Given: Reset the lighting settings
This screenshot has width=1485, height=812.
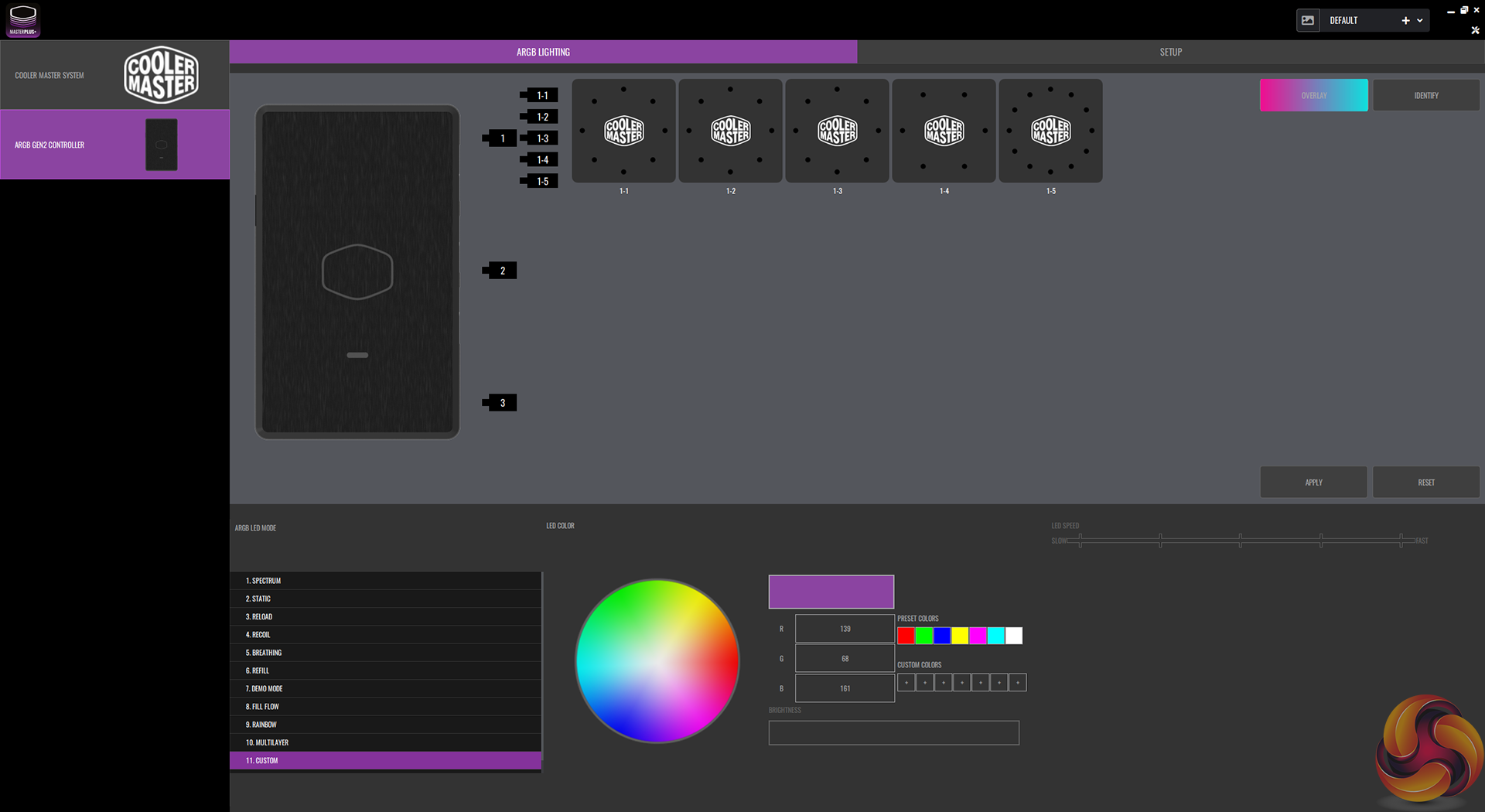Looking at the screenshot, I should tap(1426, 482).
